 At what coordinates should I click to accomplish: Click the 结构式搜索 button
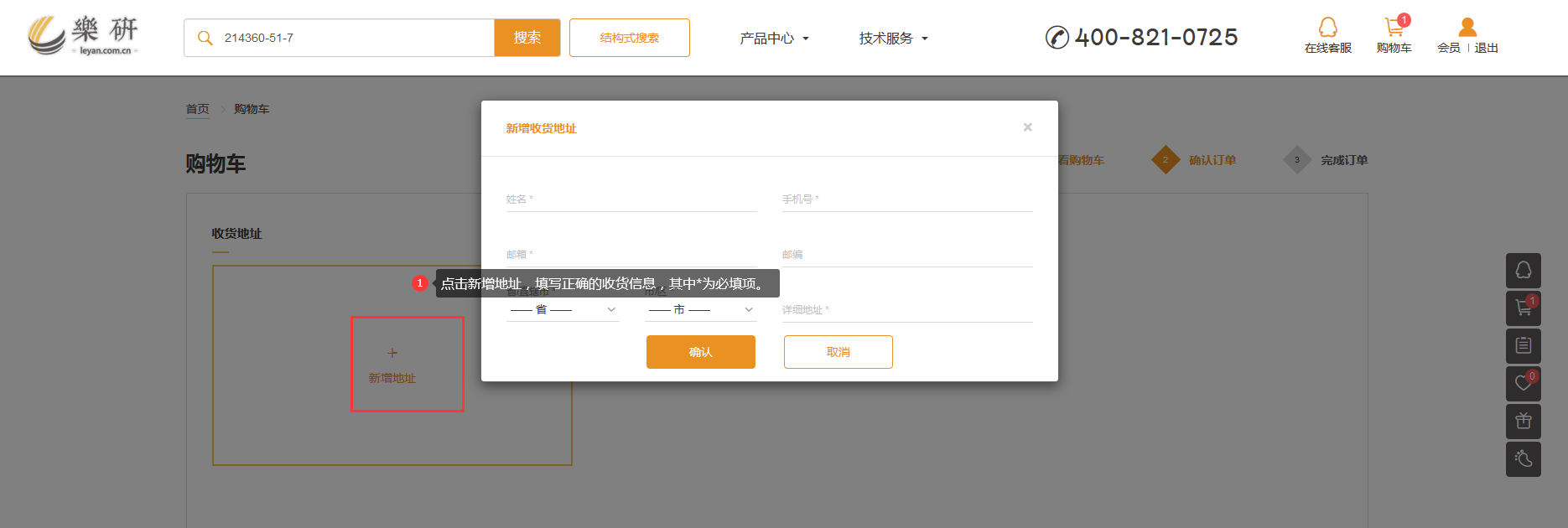coord(629,38)
